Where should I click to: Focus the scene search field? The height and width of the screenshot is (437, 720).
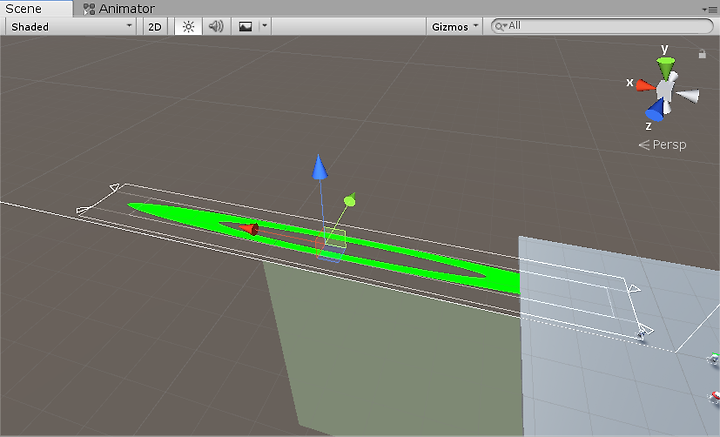(x=602, y=26)
